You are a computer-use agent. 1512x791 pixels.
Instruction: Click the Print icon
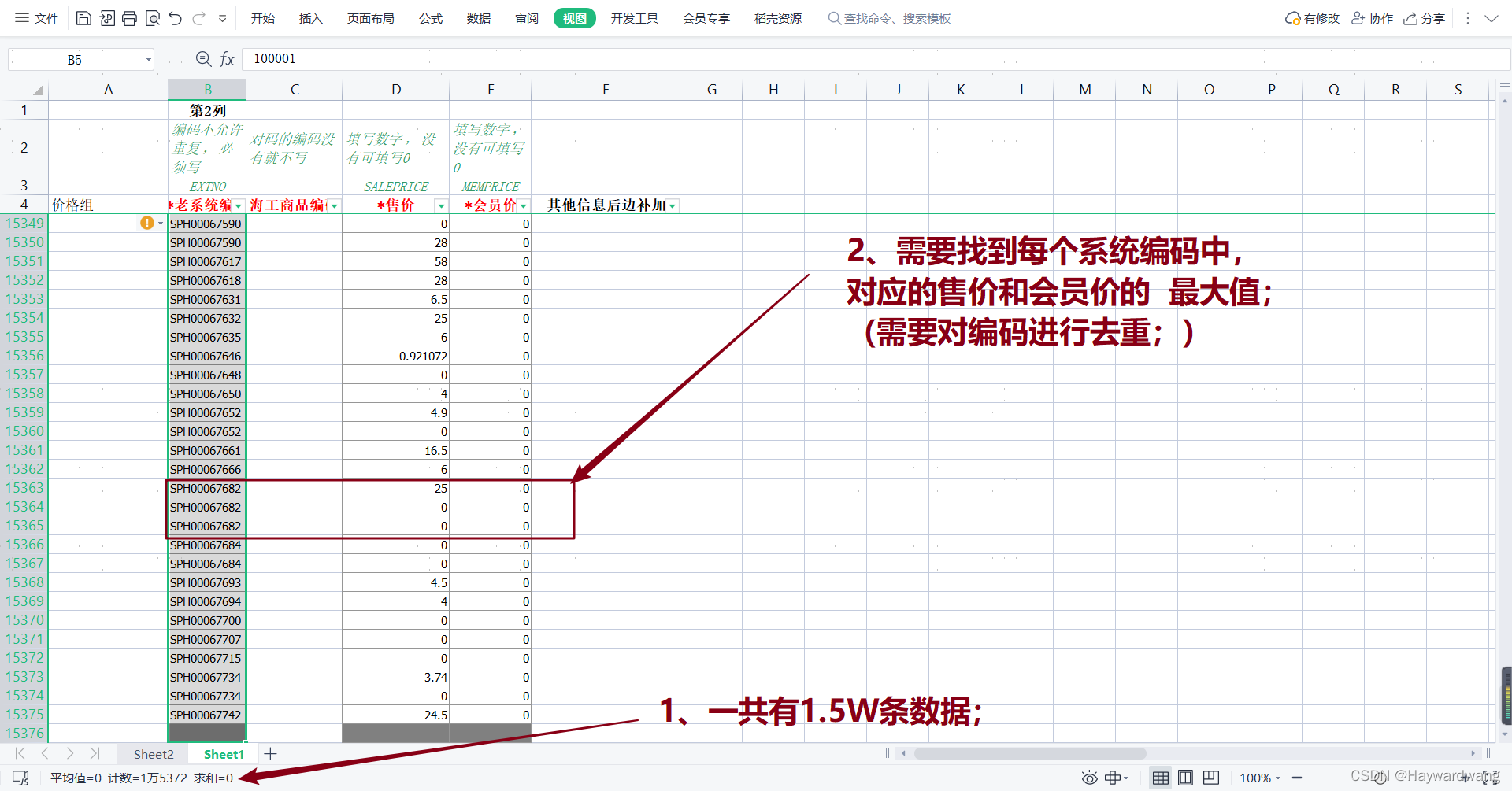pyautogui.click(x=130, y=18)
